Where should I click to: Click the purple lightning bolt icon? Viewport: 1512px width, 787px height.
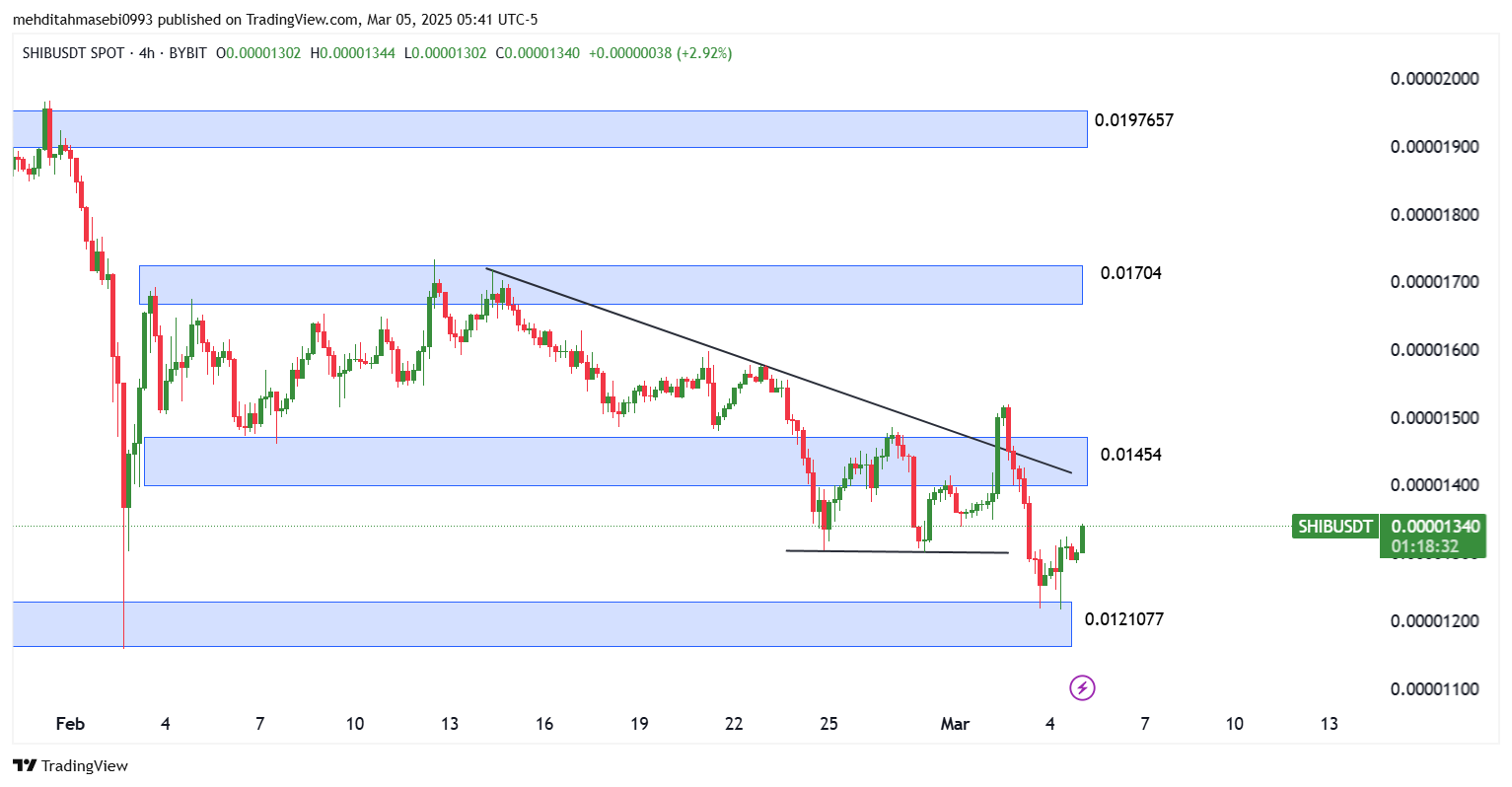[1082, 687]
